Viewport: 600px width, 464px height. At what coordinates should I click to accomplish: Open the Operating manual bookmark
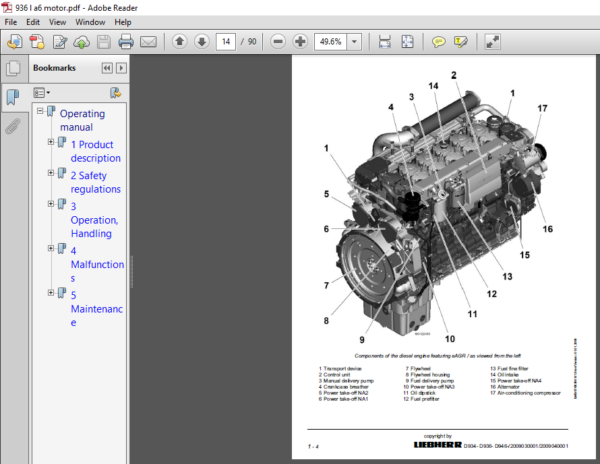[82, 120]
